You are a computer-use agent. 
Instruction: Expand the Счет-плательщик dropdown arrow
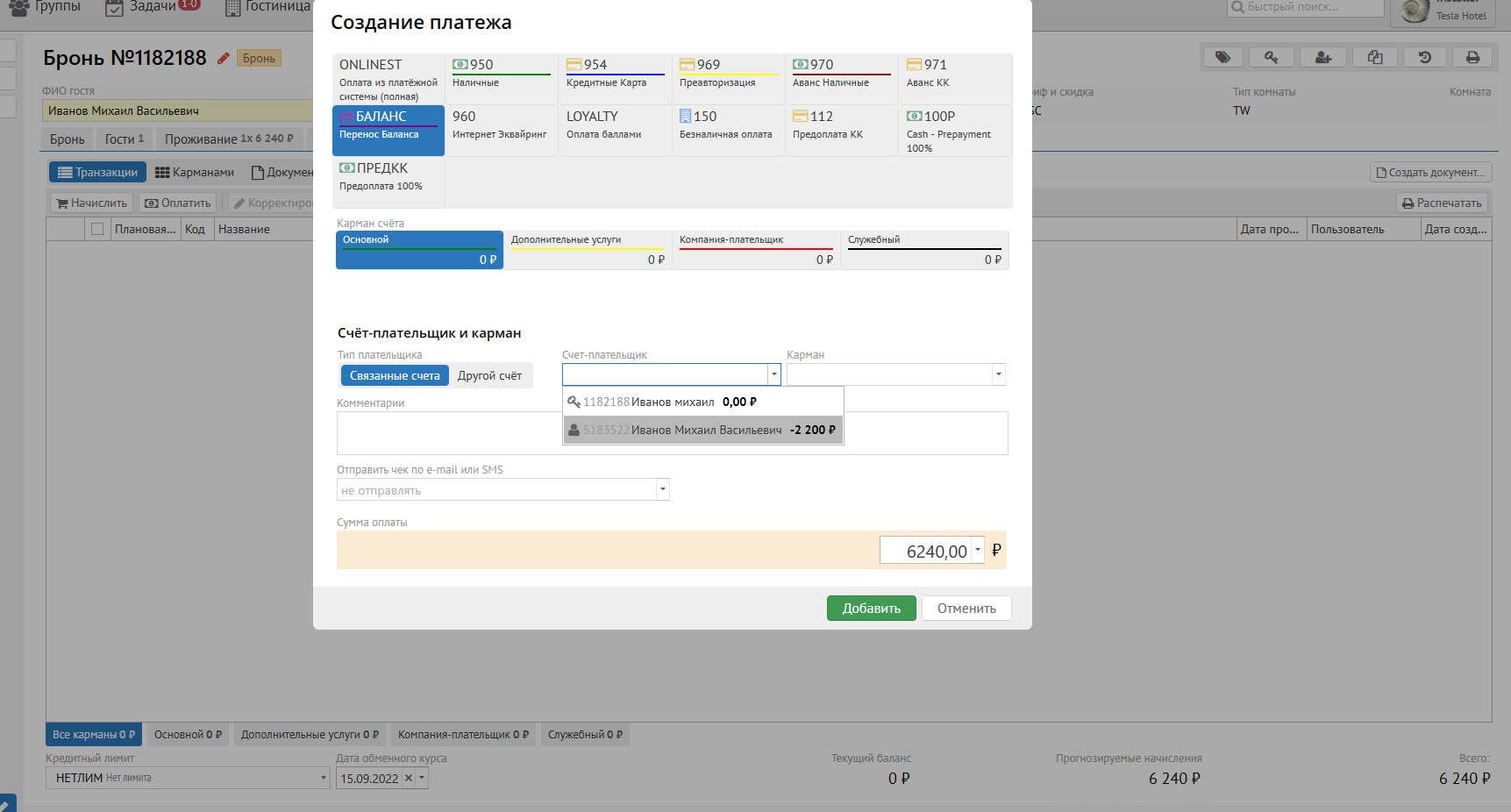[773, 374]
